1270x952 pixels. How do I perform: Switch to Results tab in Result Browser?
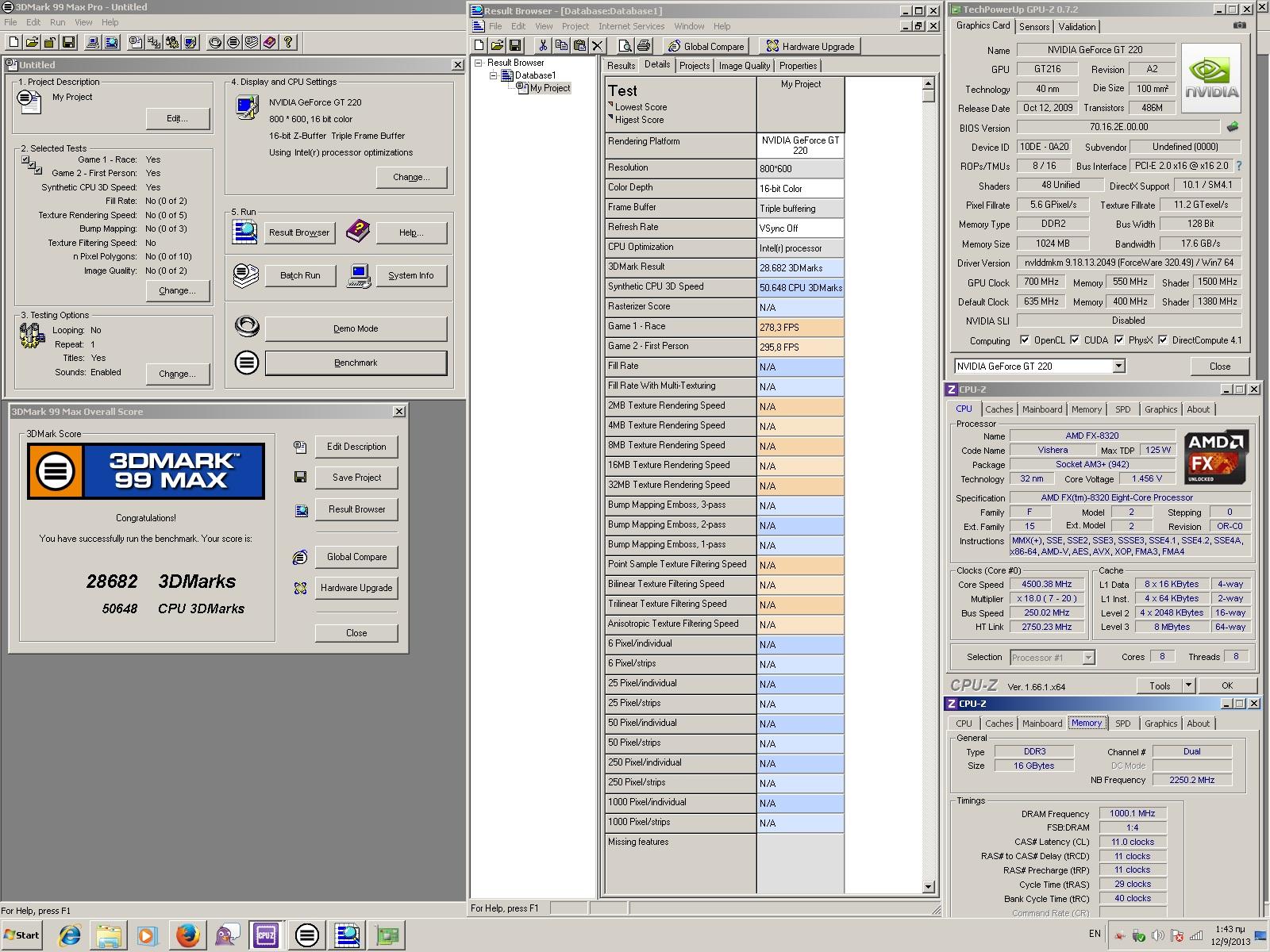pos(621,66)
